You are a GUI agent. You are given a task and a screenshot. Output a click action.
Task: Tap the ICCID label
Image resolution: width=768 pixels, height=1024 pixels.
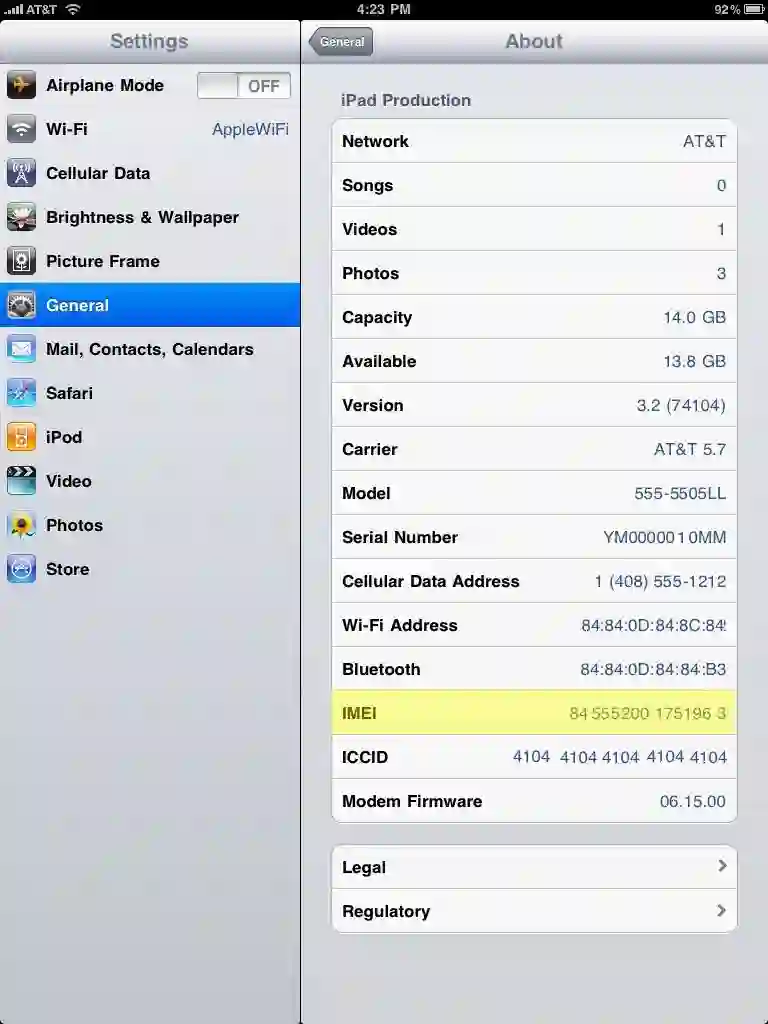(x=364, y=757)
